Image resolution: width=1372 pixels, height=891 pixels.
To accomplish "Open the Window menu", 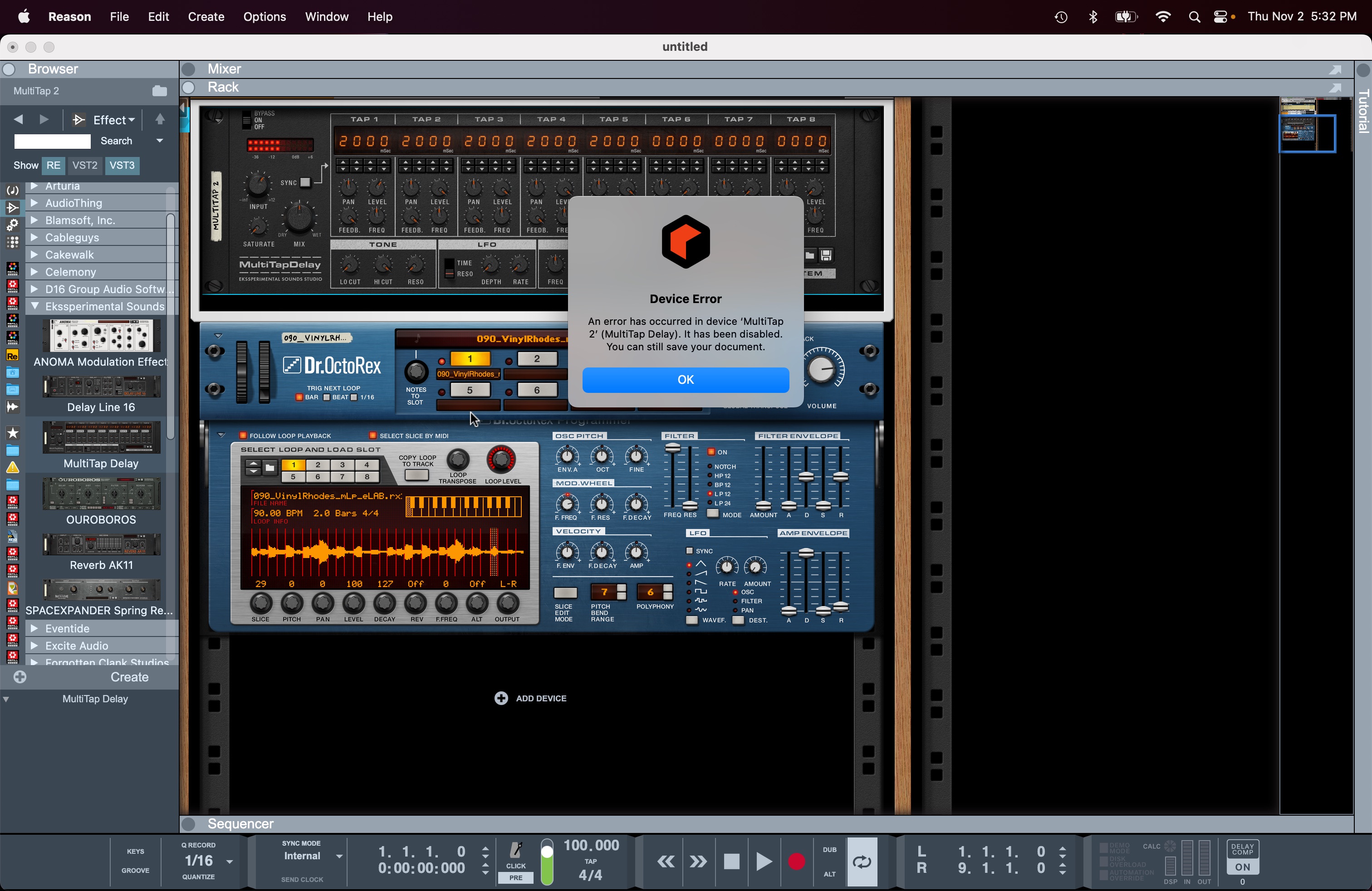I will coord(326,17).
